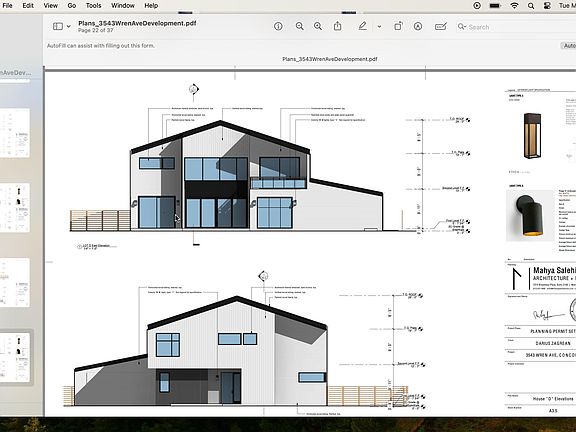Image resolution: width=576 pixels, height=432 pixels.
Task: Activate the highlight pen tool
Action: coord(362,26)
